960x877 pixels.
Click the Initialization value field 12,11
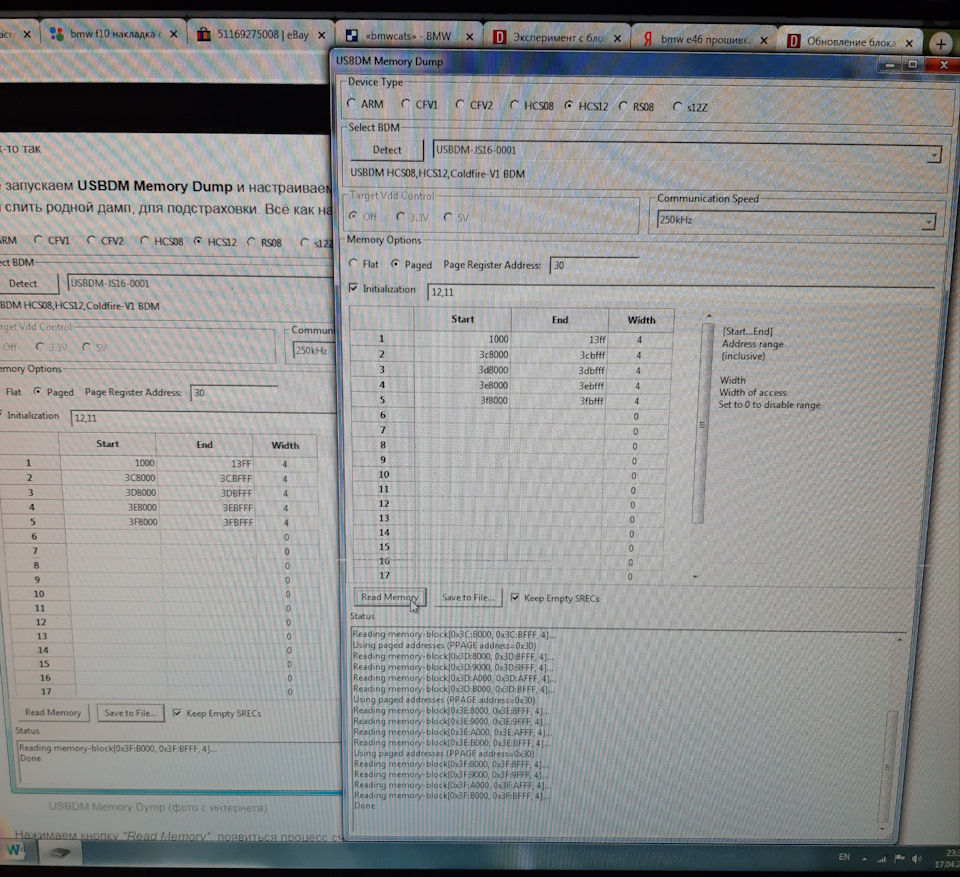click(680, 292)
